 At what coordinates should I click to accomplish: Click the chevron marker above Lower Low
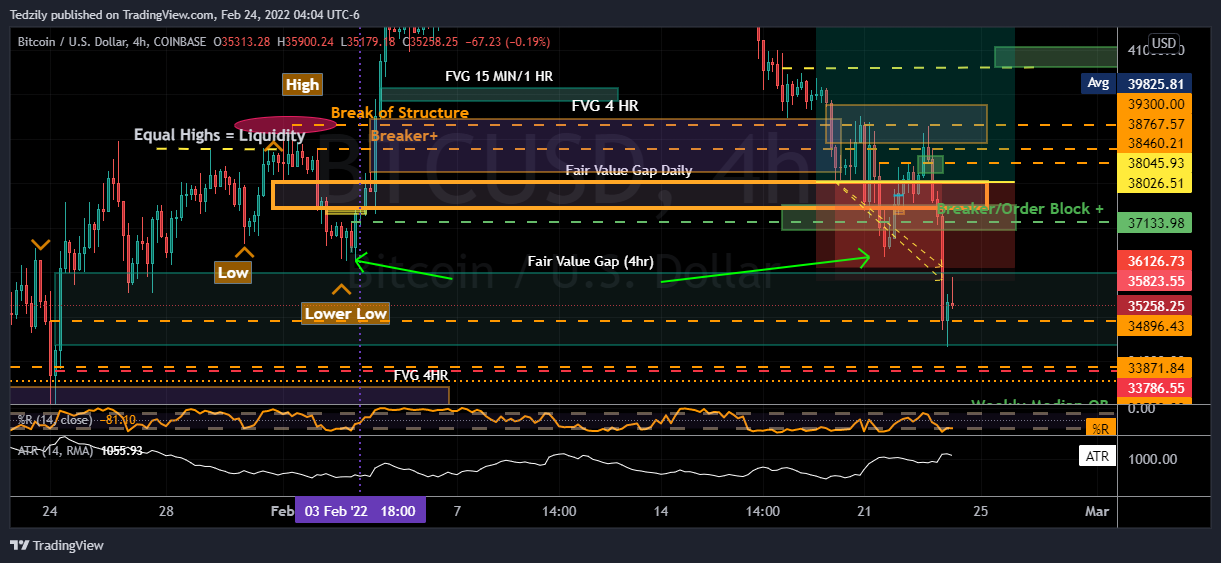coord(341,290)
